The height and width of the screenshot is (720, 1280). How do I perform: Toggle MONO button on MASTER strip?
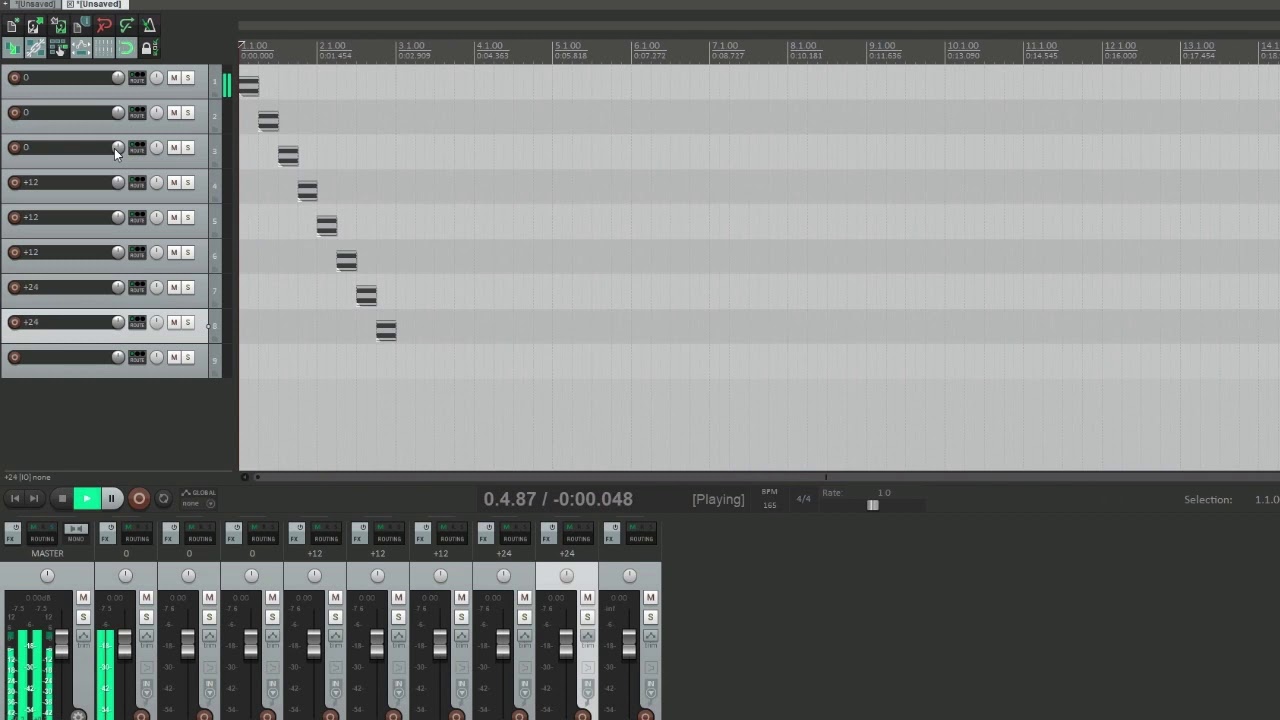[76, 533]
